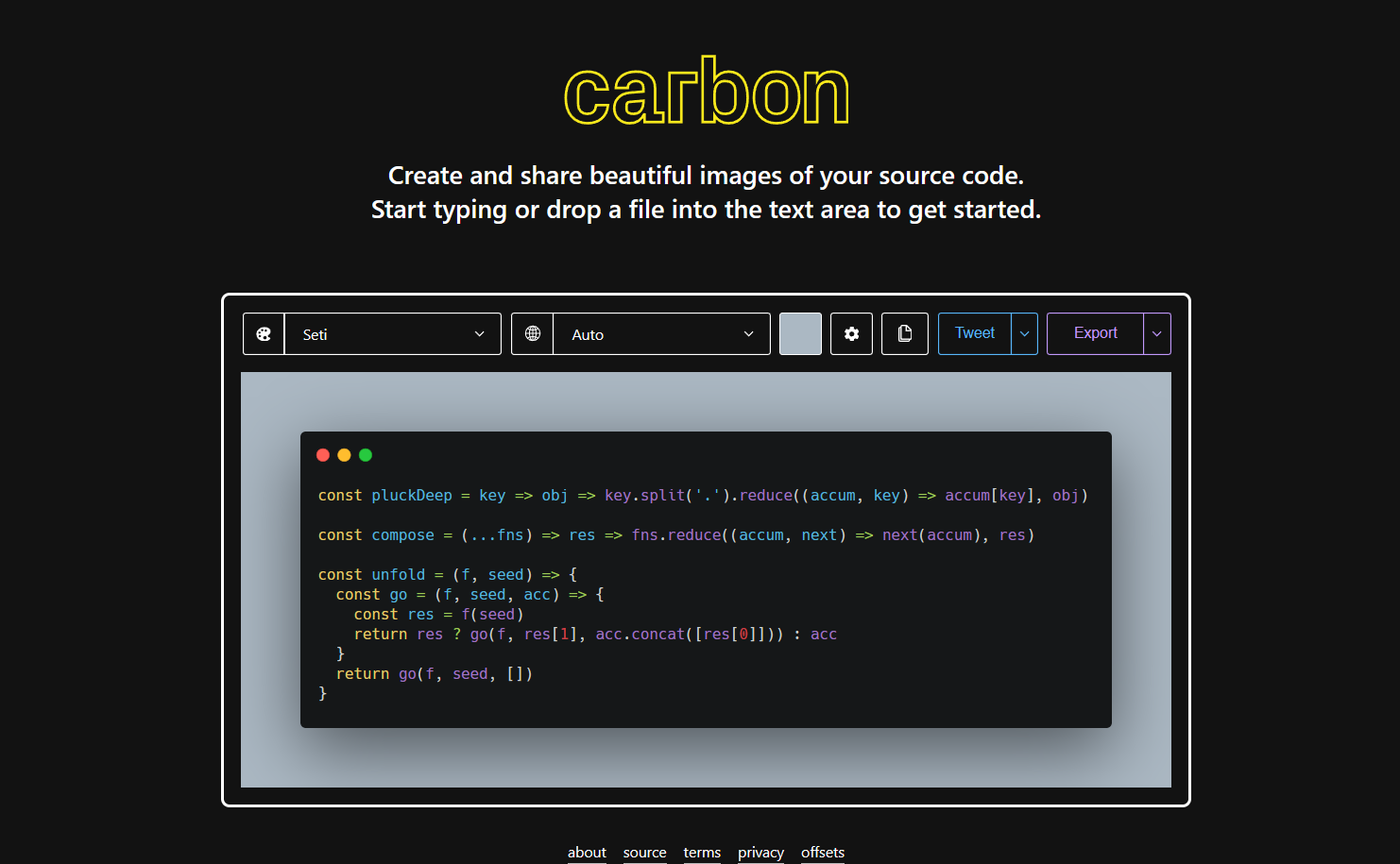Screen dimensions: 1400x864
Task: Open the Seti theme dropdown
Action: [393, 334]
